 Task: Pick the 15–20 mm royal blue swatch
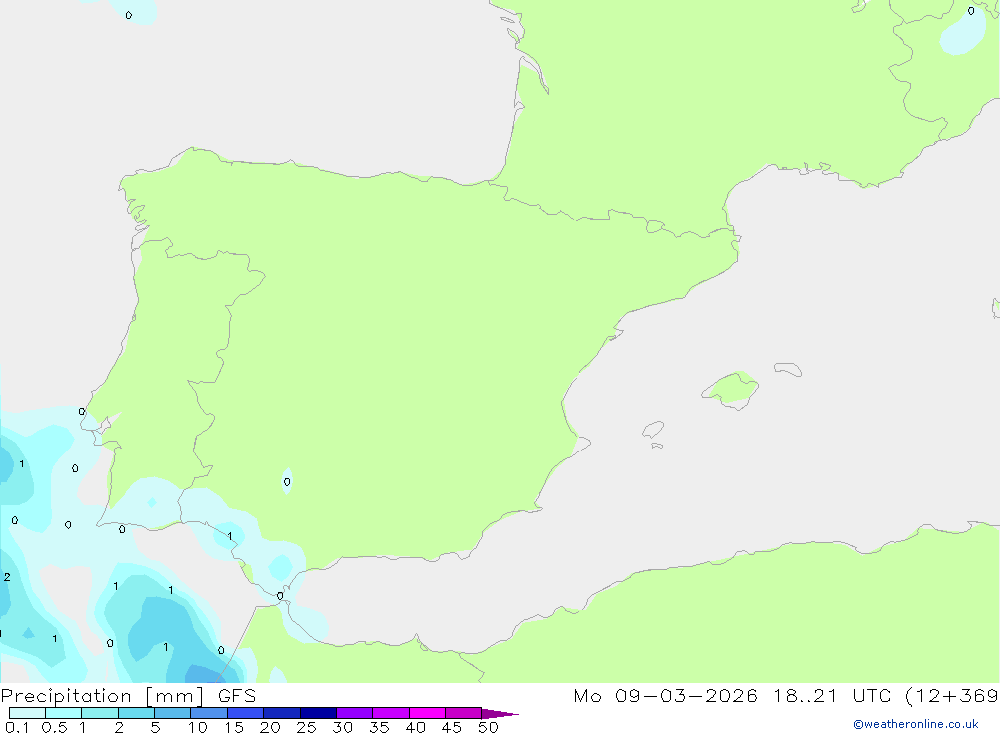(246, 713)
